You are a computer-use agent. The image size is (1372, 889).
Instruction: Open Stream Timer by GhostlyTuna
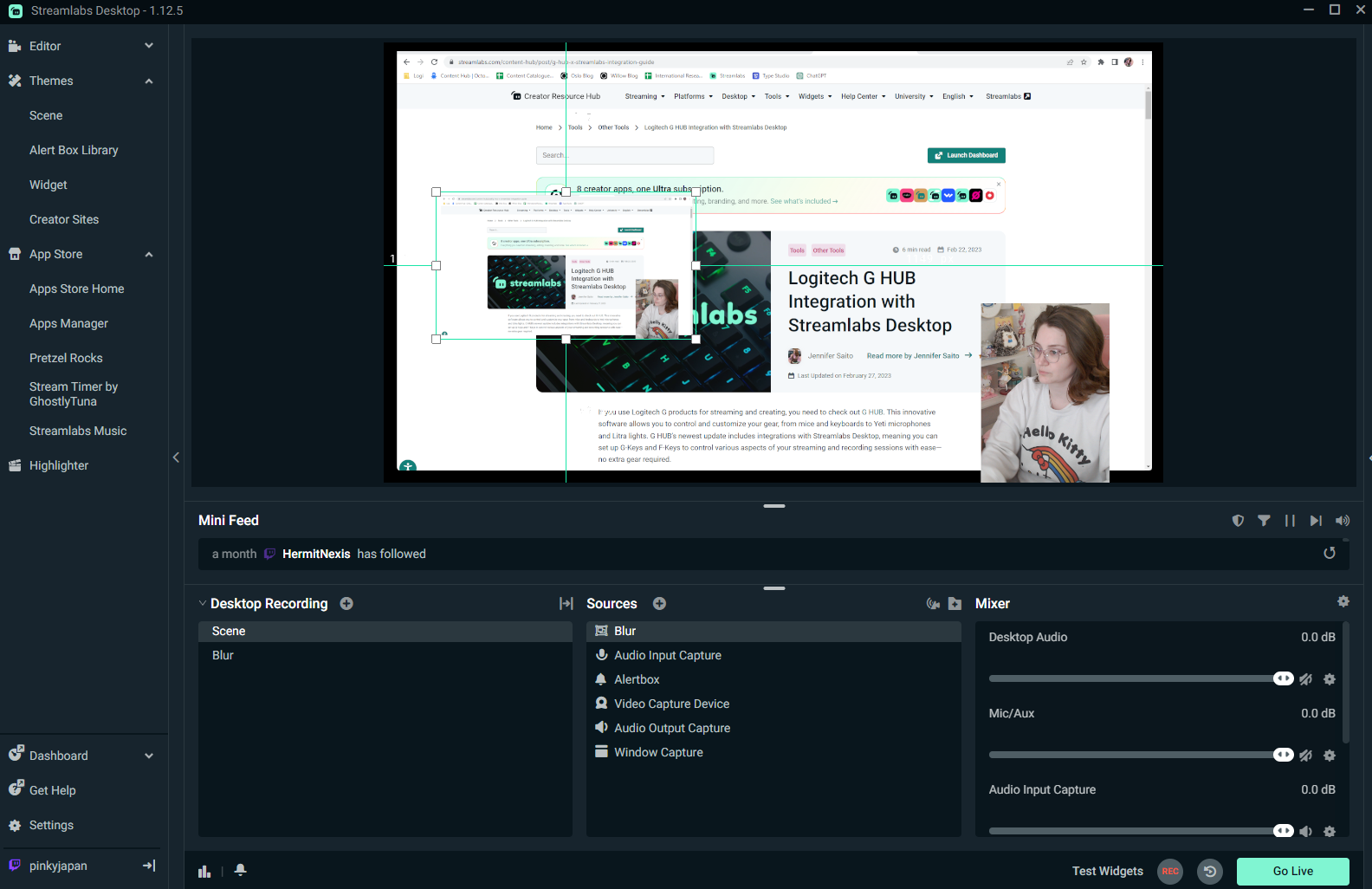coord(74,394)
